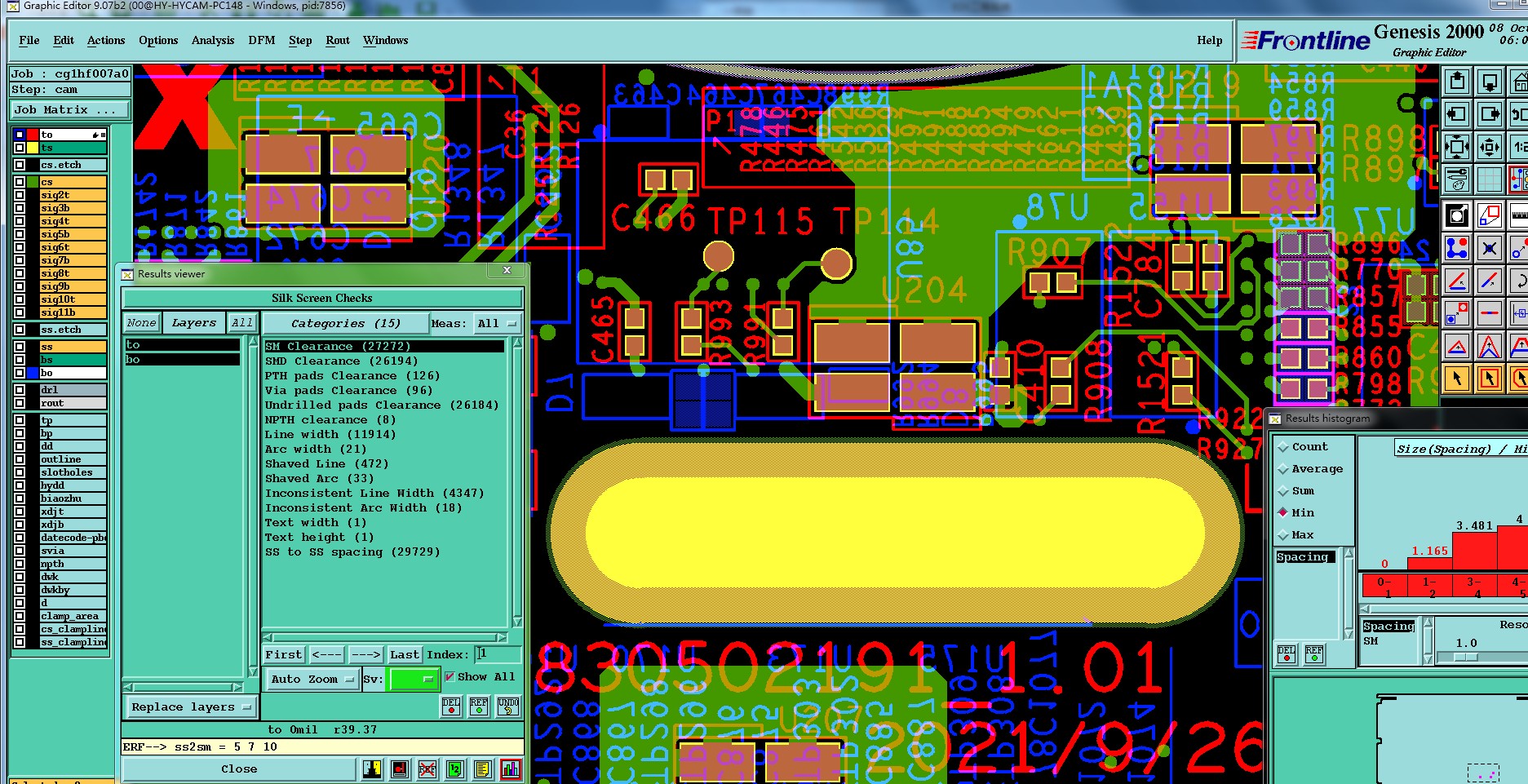Viewport: 1528px width, 784px height.
Task: Click the double red triangle arrow icon
Action: 1490,346
